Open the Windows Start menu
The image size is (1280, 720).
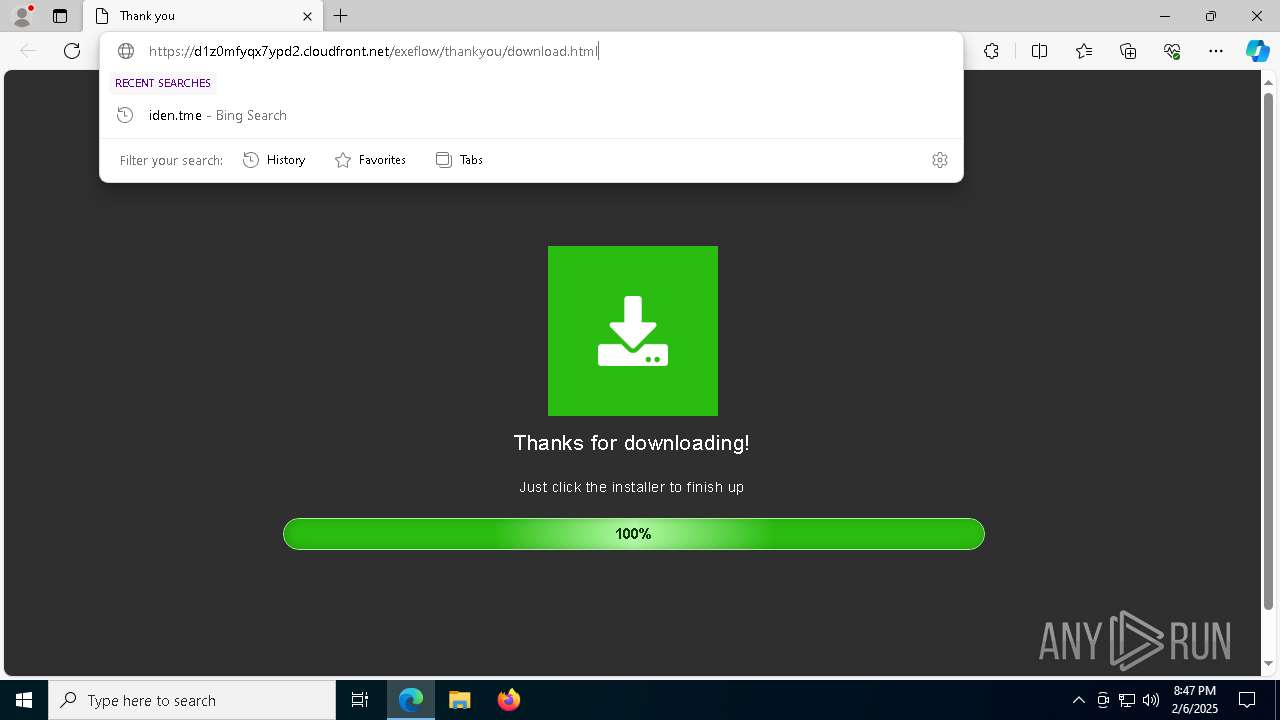(24, 700)
